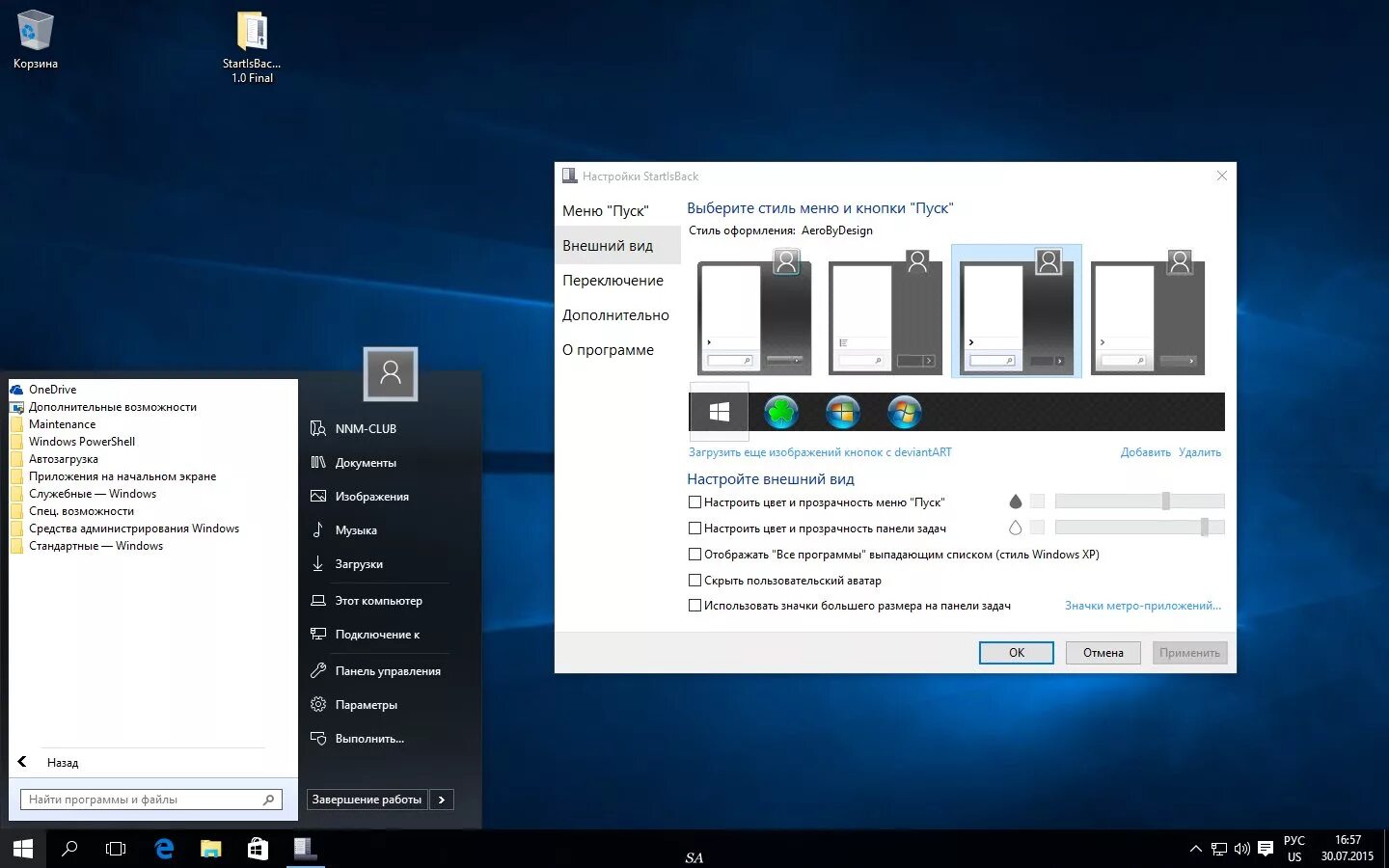Expand the Maintenance folder in programs list
Viewport: 1389px width, 868px height.
(x=62, y=424)
